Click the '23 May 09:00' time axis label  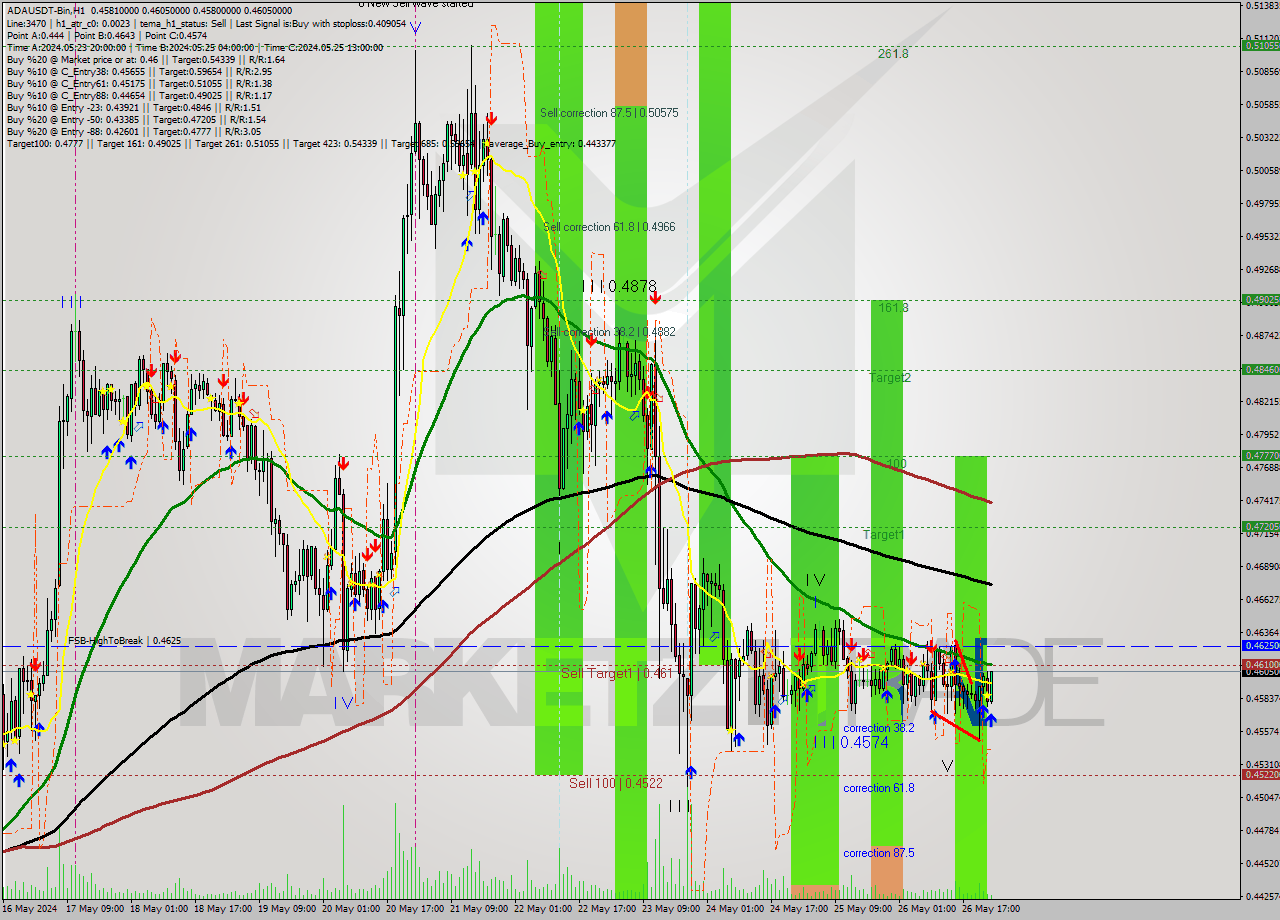pyautogui.click(x=670, y=909)
